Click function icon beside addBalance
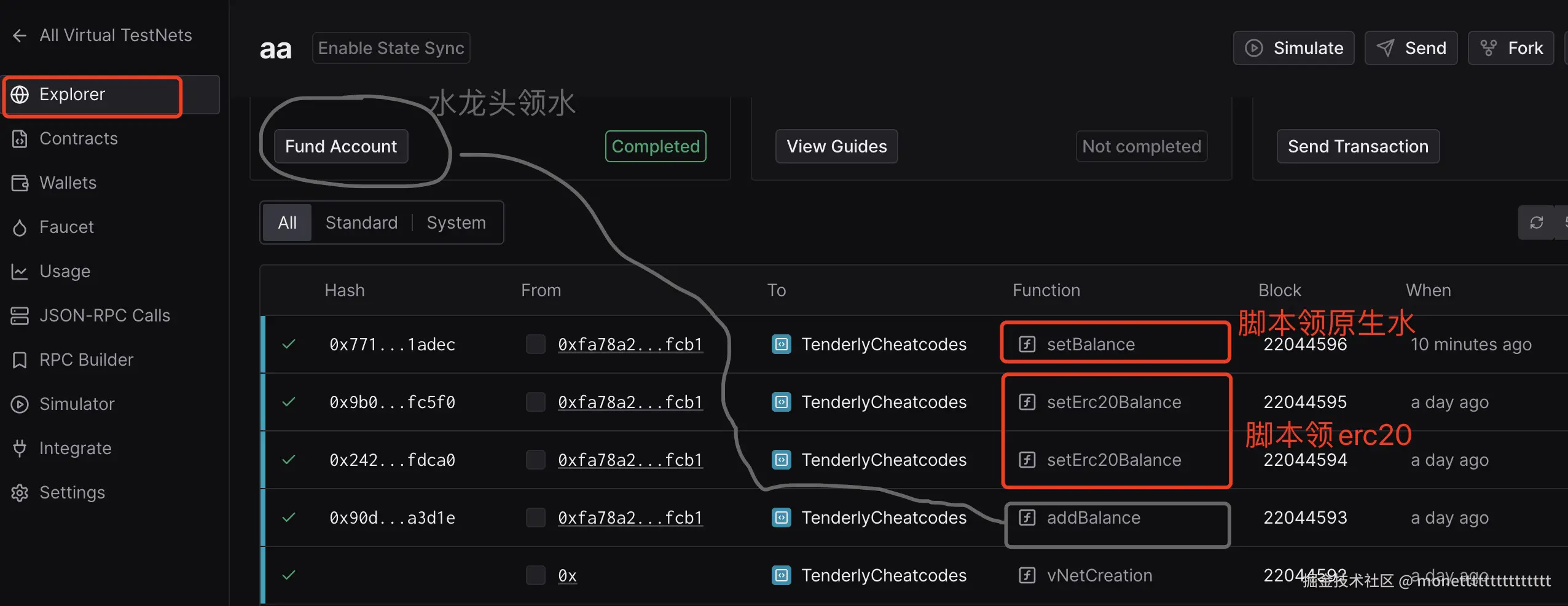1568x606 pixels. click(x=1027, y=517)
